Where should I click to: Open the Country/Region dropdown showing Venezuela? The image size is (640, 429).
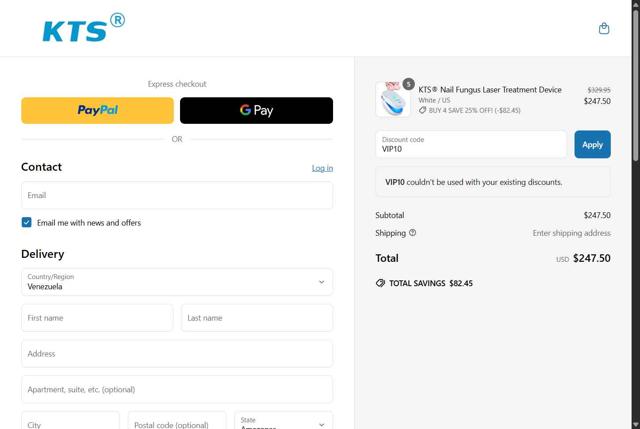click(177, 282)
